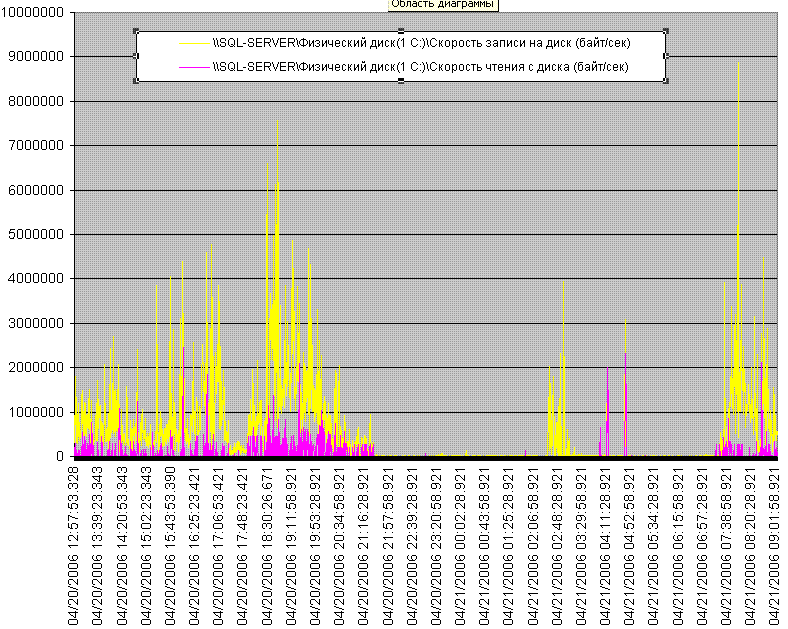Click the 10000000 value on the vertical axis
The width and height of the screenshot is (788, 629).
36,13
